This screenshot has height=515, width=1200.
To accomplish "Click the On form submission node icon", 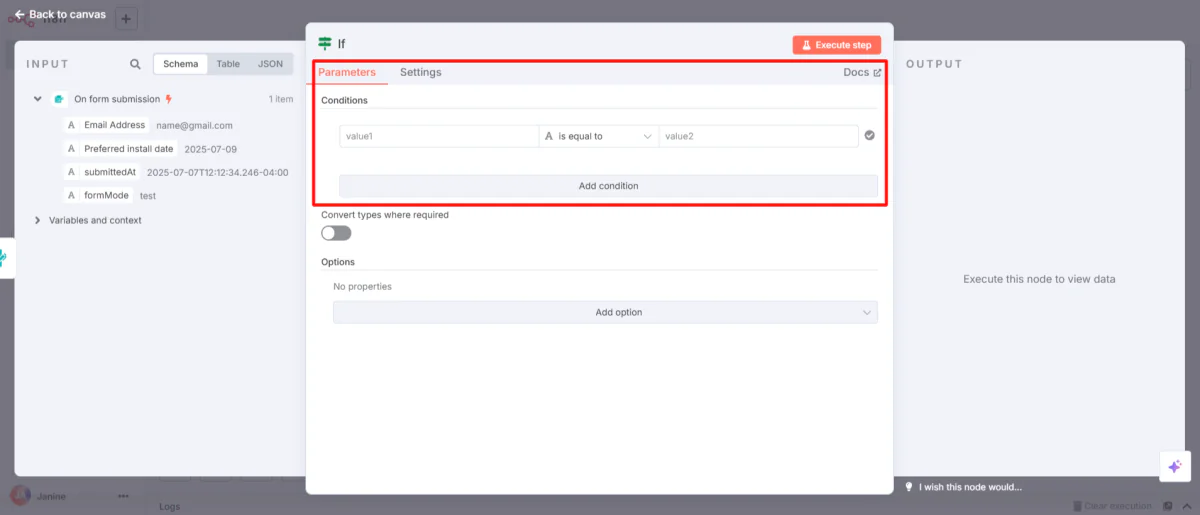I will [60, 99].
